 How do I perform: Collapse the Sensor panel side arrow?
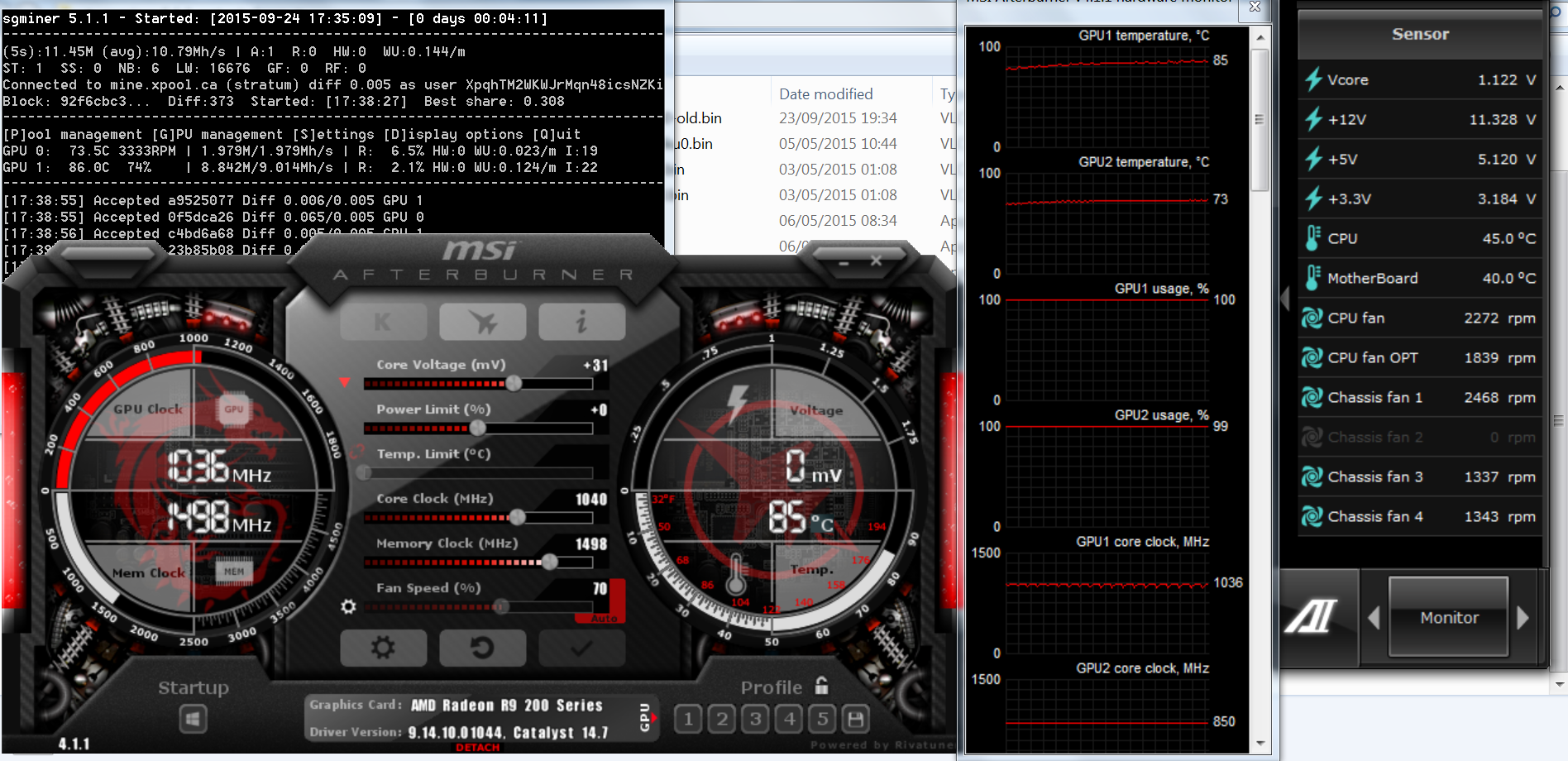[x=1285, y=299]
